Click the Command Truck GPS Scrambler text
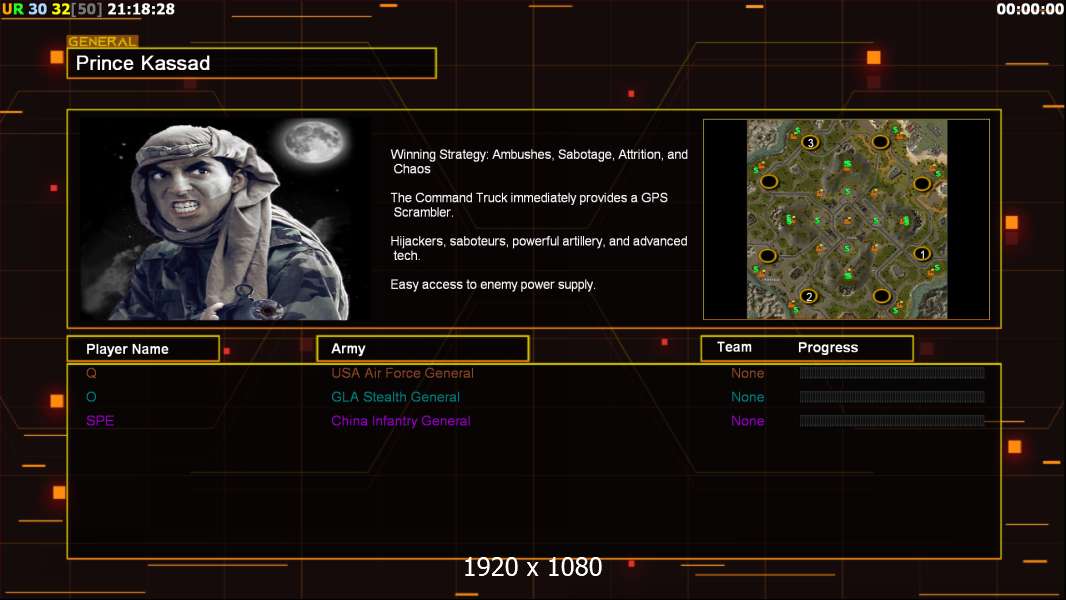Viewport: 1066px width, 600px height. [x=529, y=205]
